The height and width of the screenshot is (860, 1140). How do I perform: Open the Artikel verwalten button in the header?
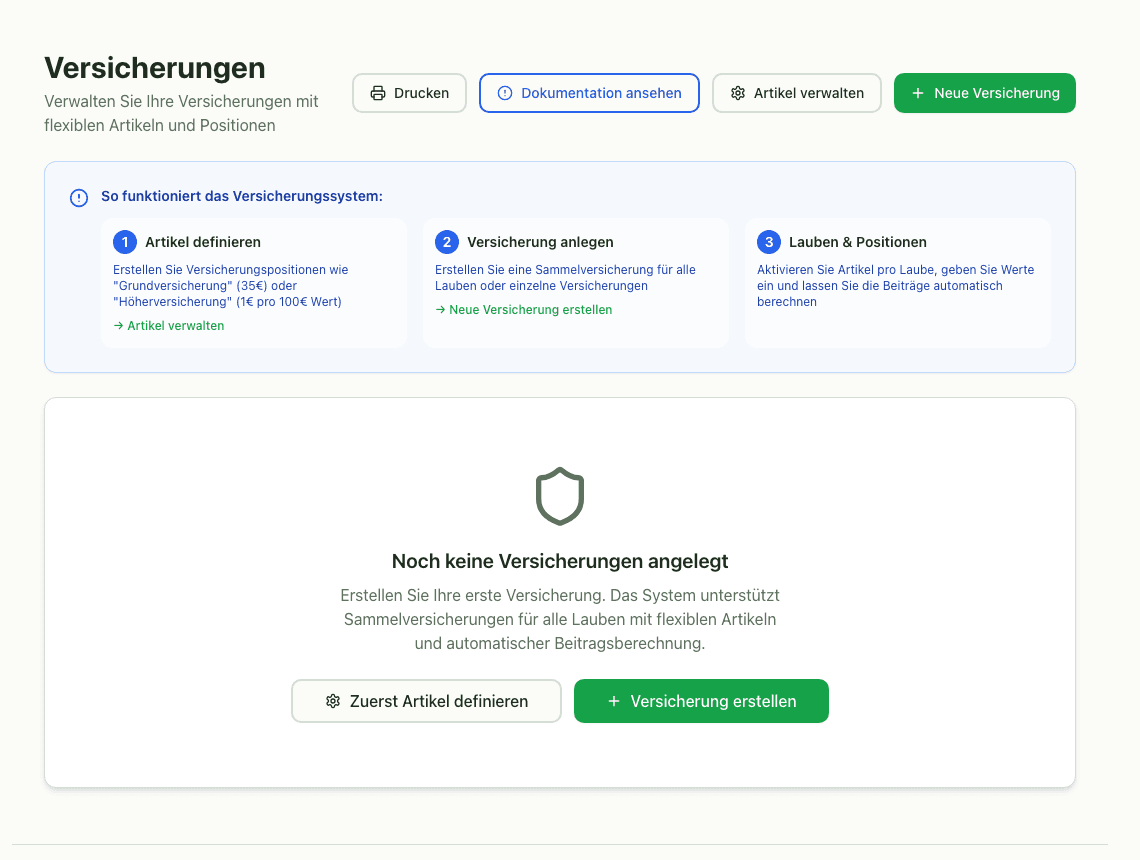point(797,93)
